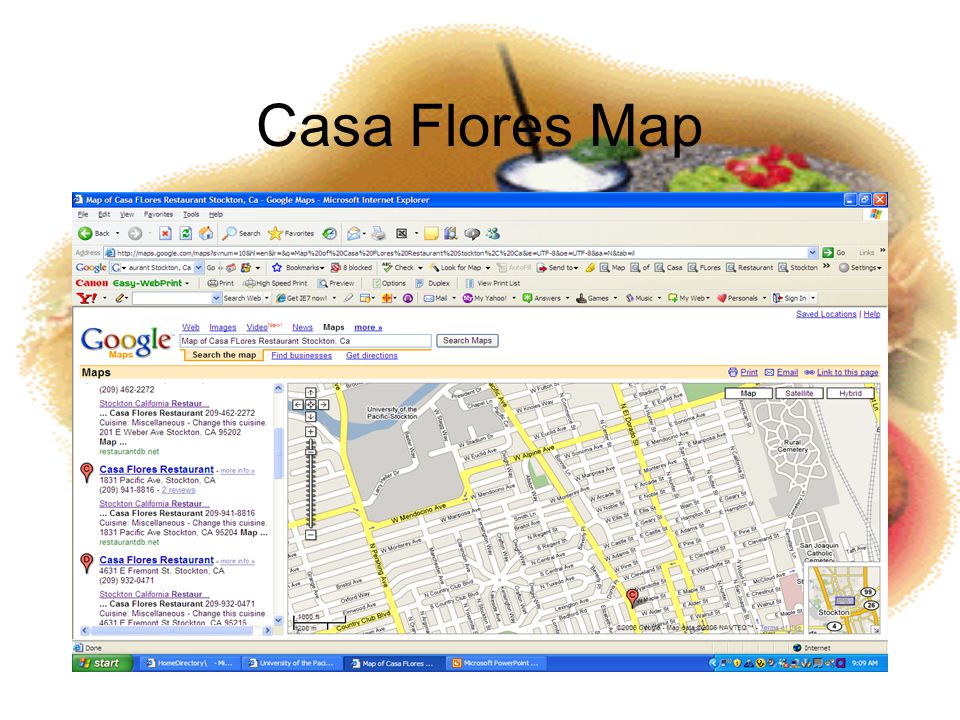Go to the Home page icon
This screenshot has height=720, width=960.
(206, 233)
